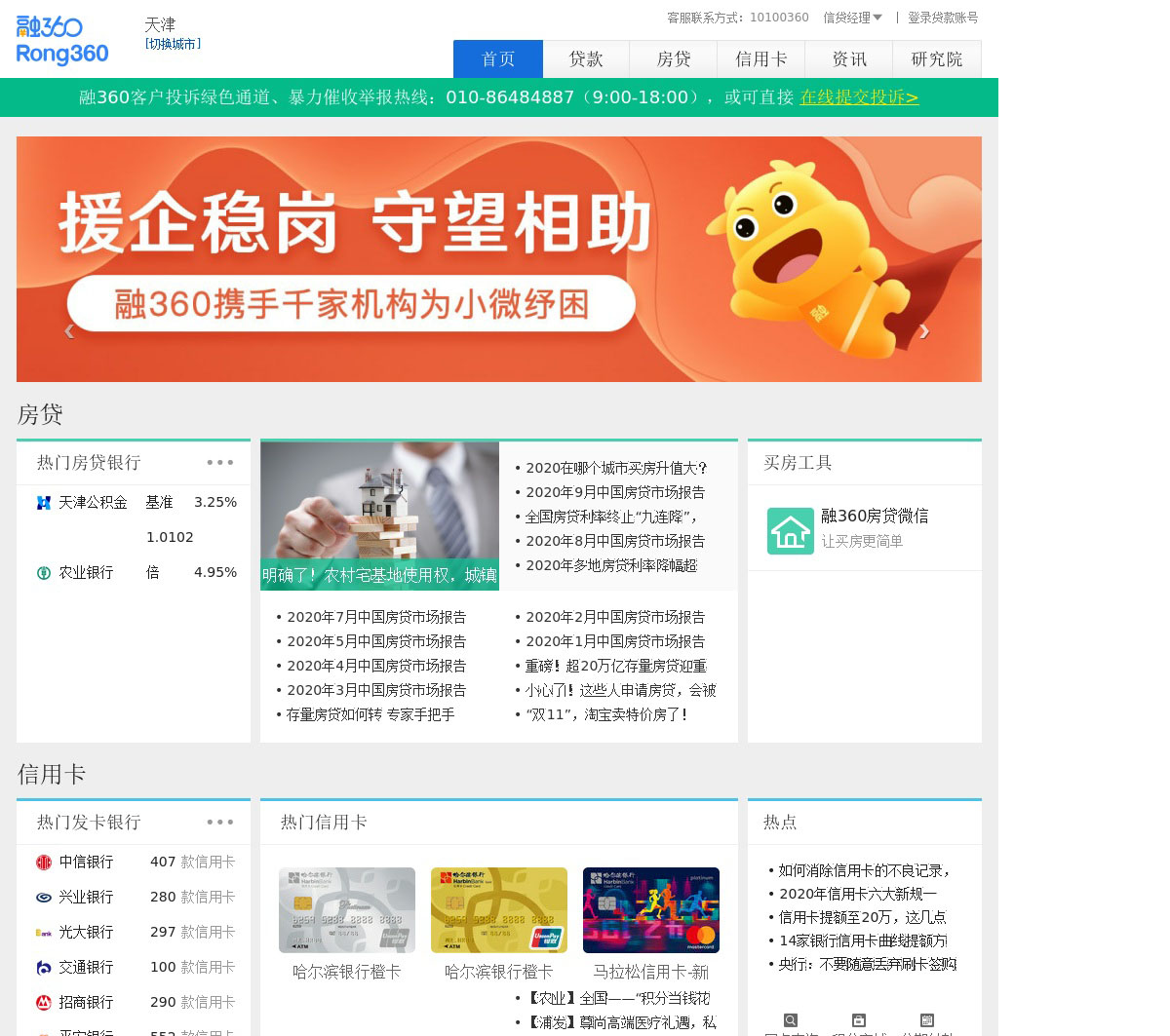This screenshot has width=1170, height=1036.
Task: Click the 农业银行 logo icon
Action: pyautogui.click(x=44, y=573)
